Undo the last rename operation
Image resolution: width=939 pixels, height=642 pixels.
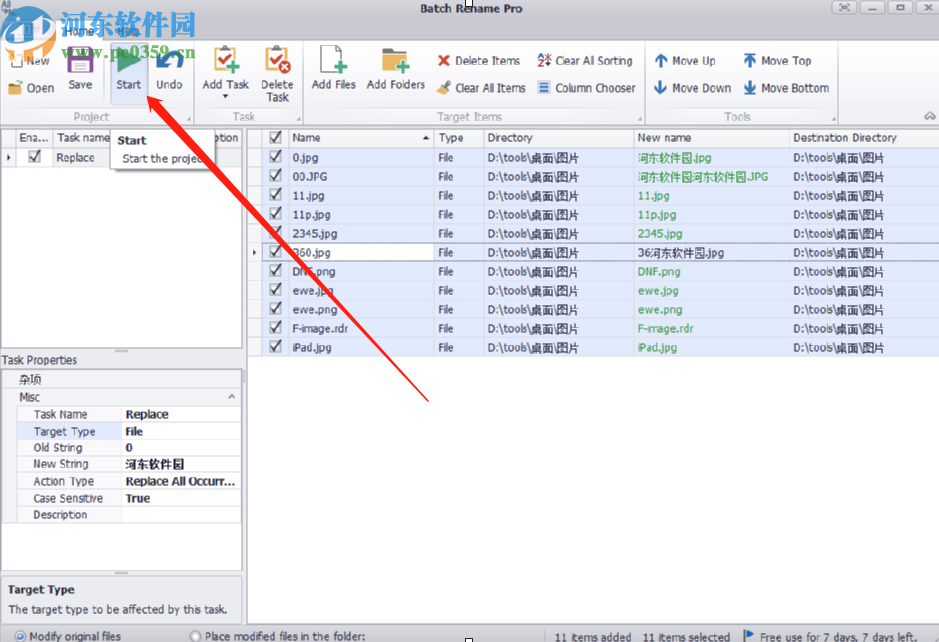(169, 70)
